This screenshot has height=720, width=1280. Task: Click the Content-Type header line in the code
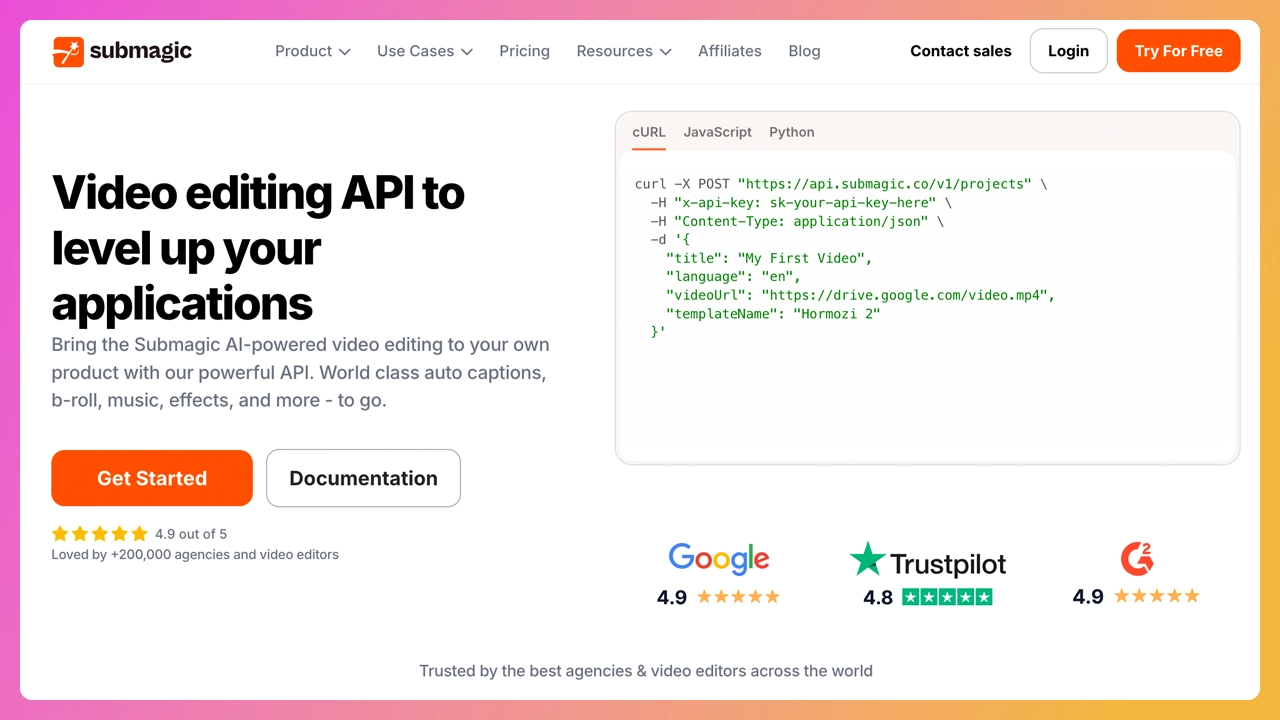(x=797, y=221)
